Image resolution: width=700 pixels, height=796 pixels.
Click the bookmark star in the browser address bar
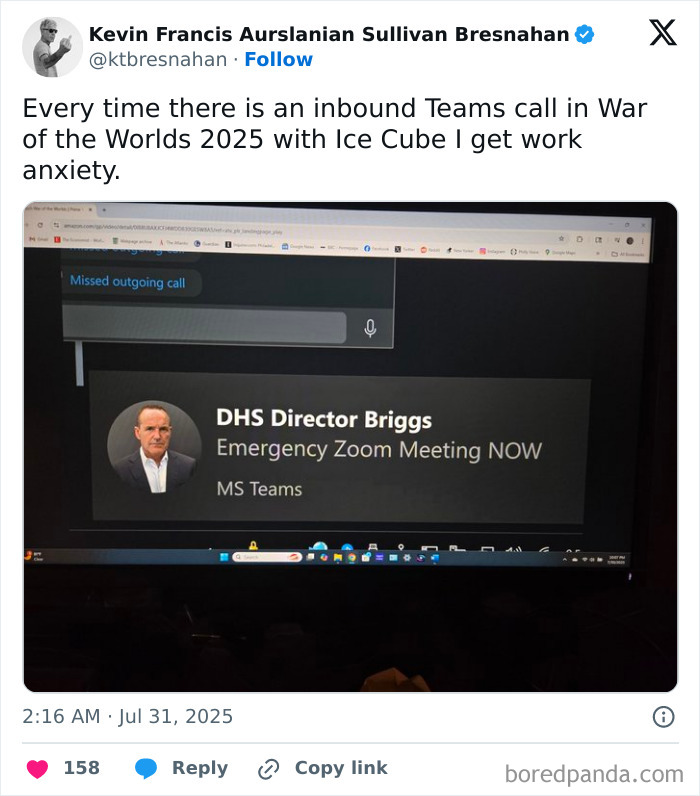click(561, 239)
